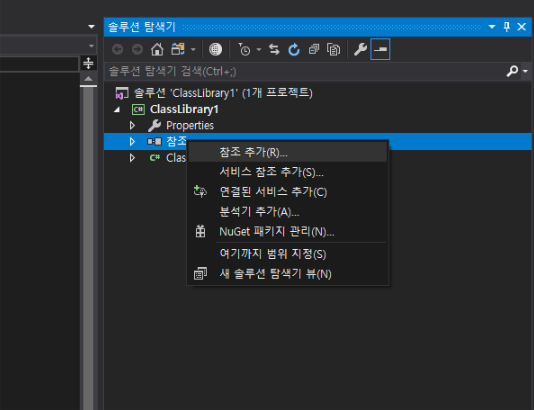Image resolution: width=534 pixels, height=410 pixels.
Task: Open Properties via the wrench toolbar icon
Action: tap(360, 50)
